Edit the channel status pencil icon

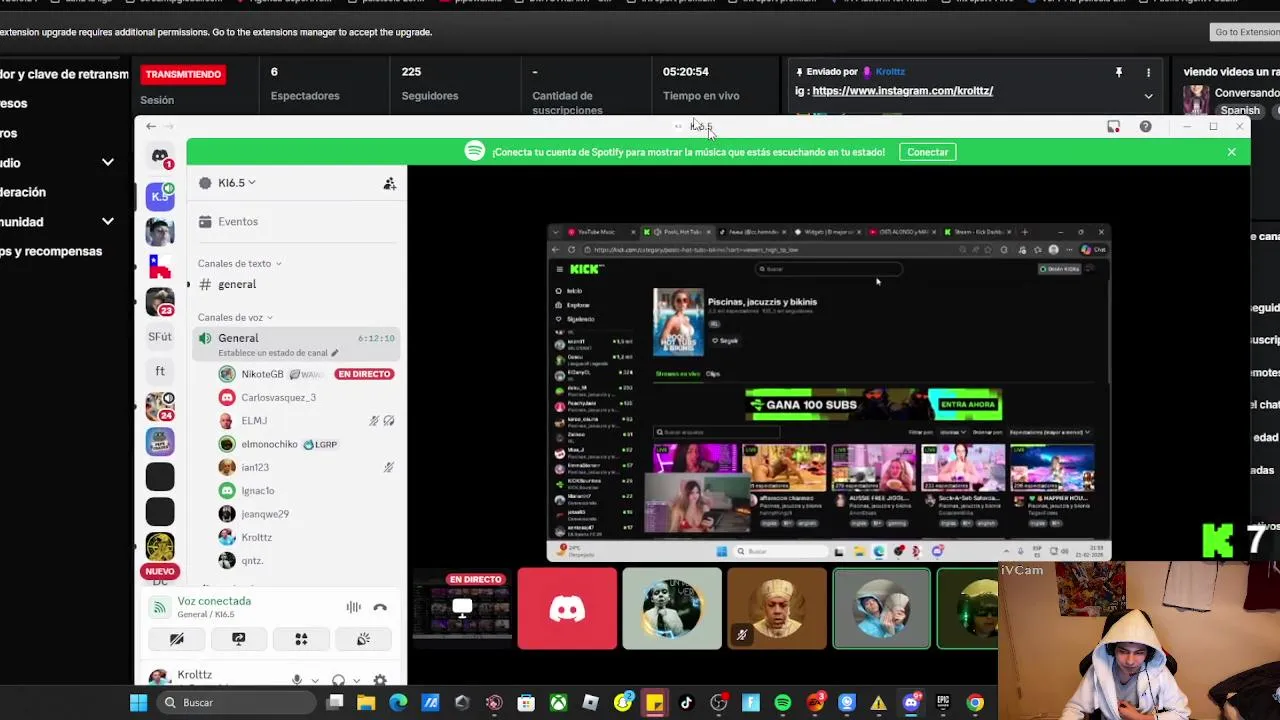[334, 353]
